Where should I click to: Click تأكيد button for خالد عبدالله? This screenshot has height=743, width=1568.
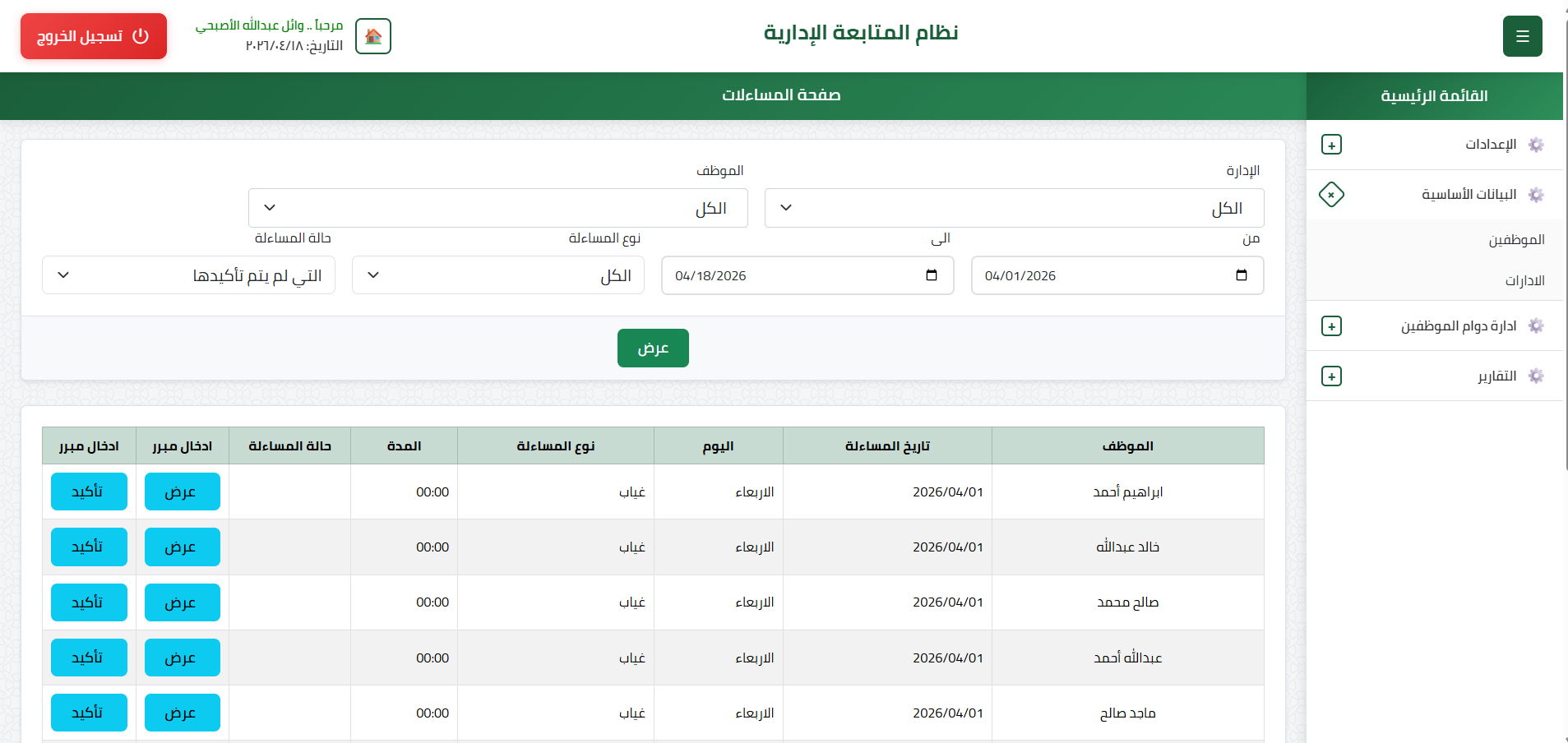click(x=89, y=547)
